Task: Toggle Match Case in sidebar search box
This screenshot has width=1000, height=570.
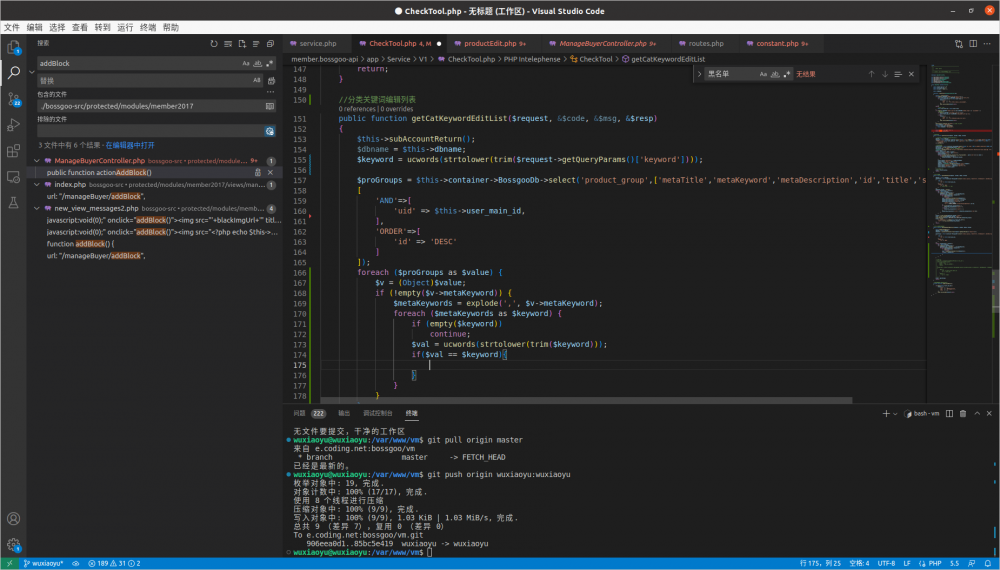Action: (x=246, y=63)
